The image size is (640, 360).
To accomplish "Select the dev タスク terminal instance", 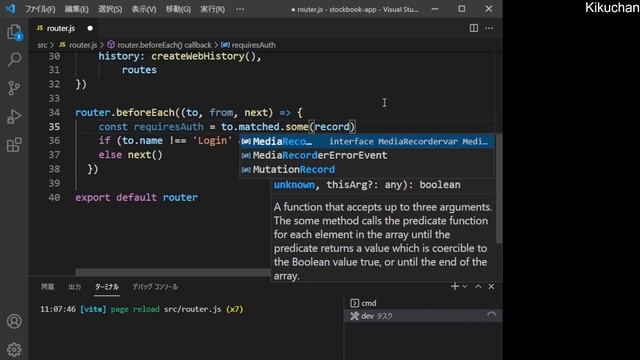I will click(423, 316).
